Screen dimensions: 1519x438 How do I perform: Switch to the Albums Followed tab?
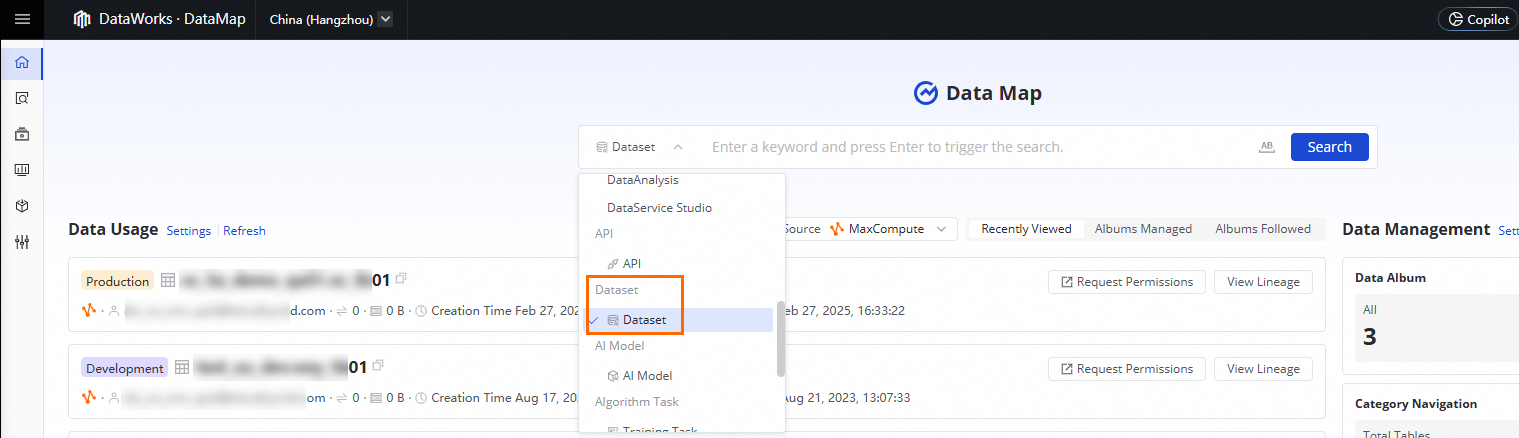tap(1262, 229)
